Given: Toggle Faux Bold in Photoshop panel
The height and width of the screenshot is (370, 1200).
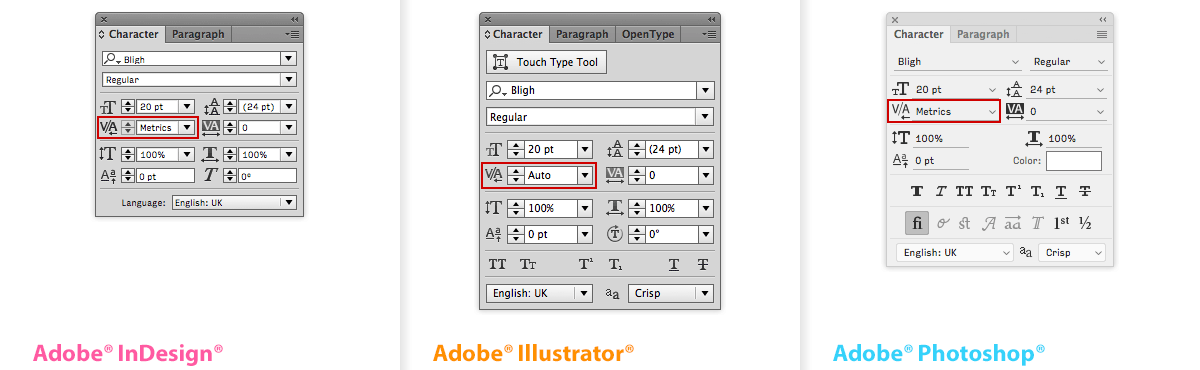Looking at the screenshot, I should coord(917,191).
